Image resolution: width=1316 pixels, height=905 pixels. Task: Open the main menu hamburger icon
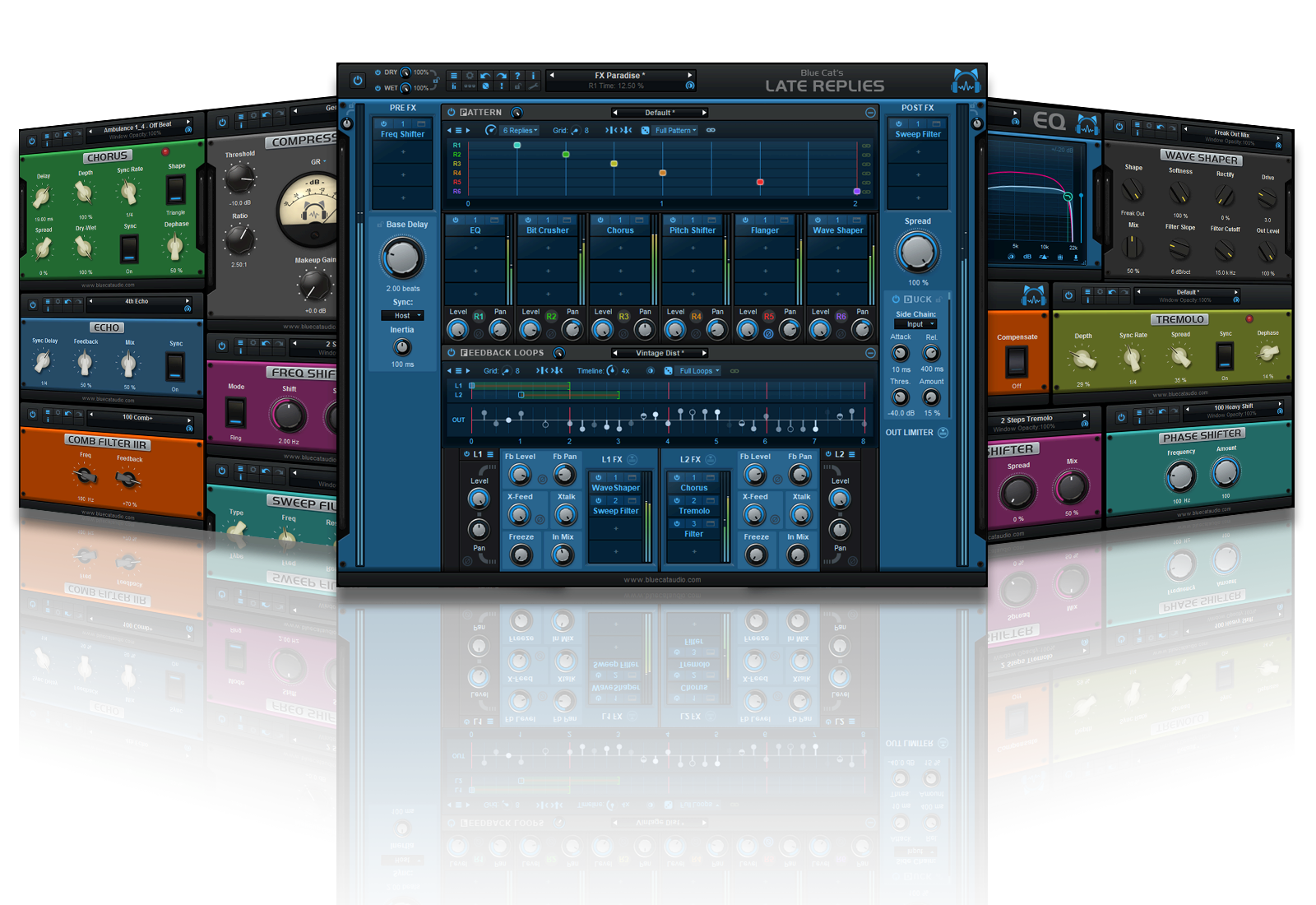pos(453,76)
